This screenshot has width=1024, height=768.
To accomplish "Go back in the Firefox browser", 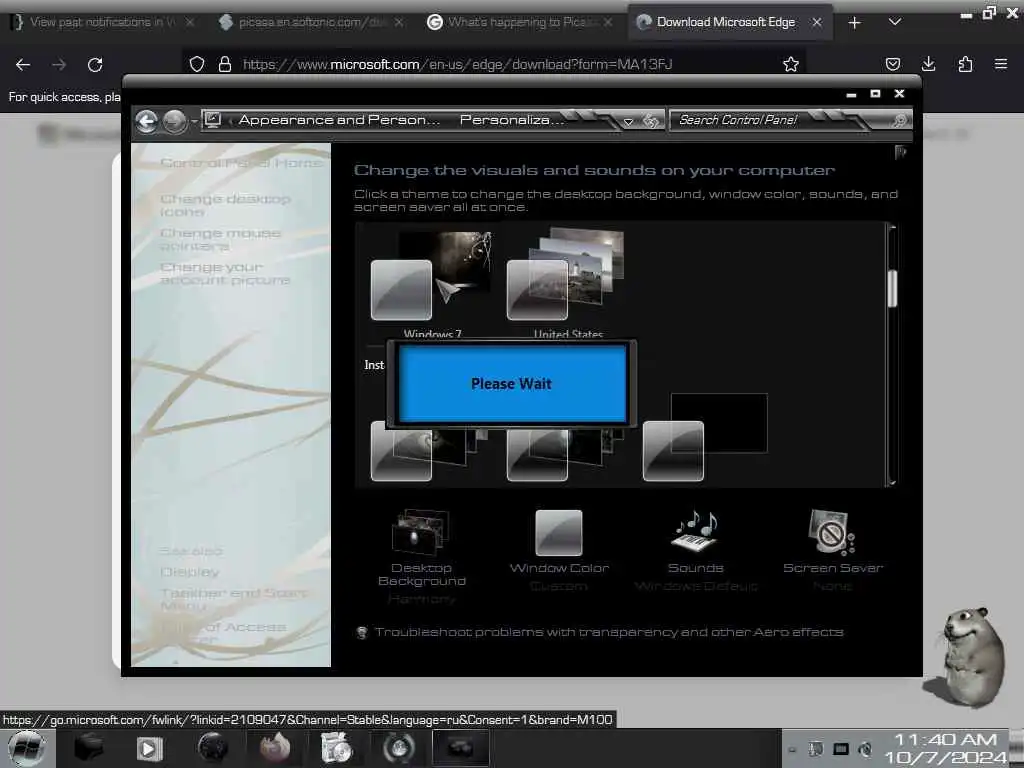I will [23, 64].
